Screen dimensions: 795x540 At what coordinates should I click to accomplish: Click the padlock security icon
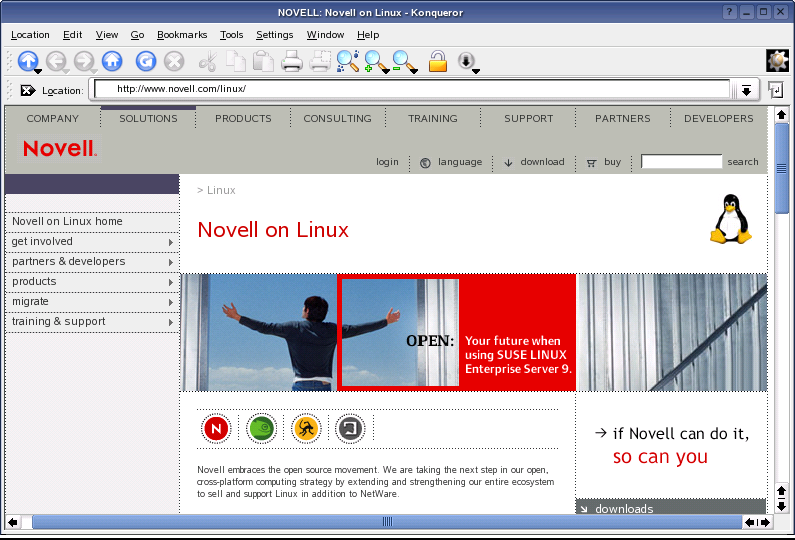point(437,62)
